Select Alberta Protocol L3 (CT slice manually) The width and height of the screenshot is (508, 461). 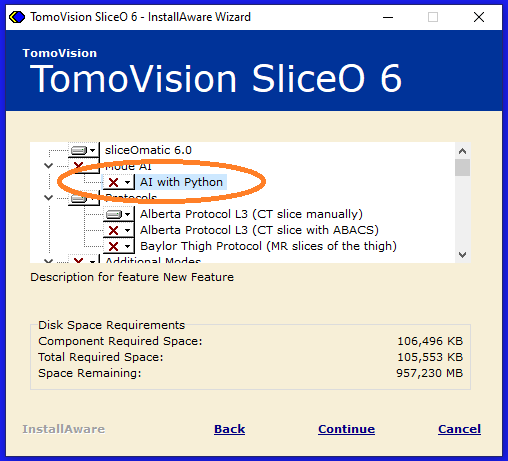click(x=251, y=214)
